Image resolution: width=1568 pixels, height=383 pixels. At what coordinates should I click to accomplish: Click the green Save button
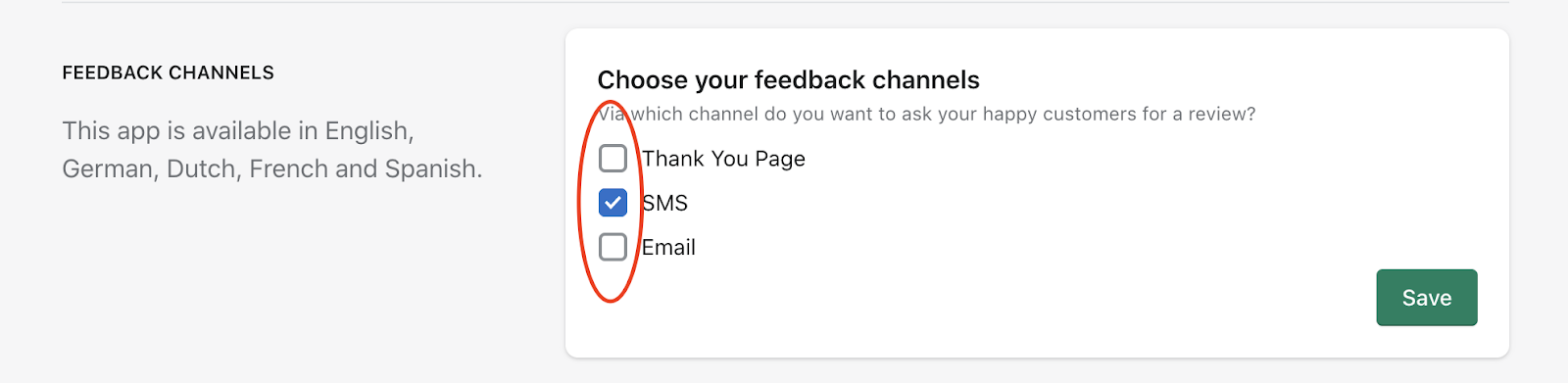(1426, 298)
